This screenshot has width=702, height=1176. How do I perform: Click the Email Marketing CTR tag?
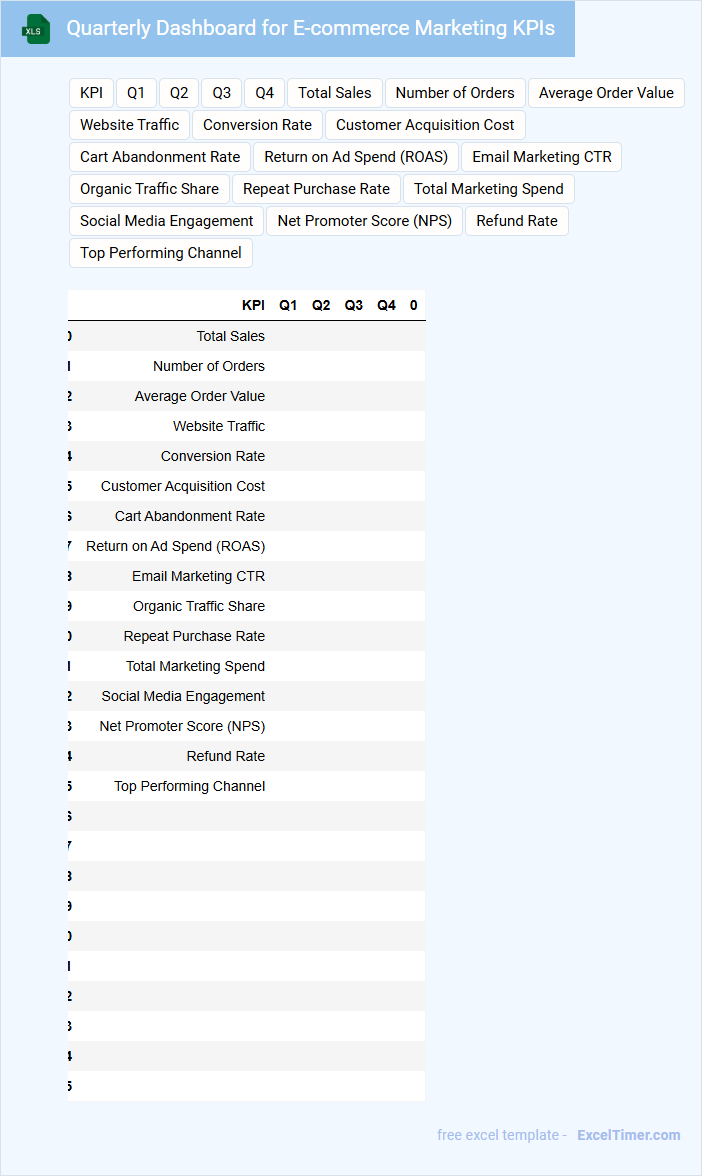point(542,157)
